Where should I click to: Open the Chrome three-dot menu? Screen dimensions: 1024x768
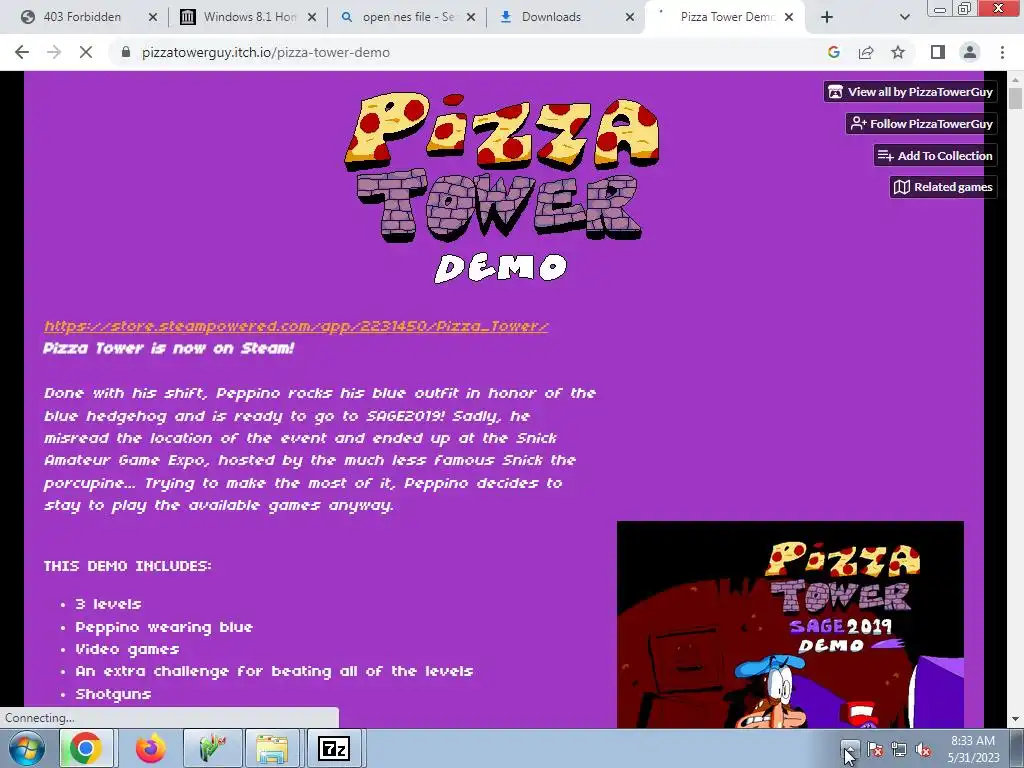pos(1002,52)
